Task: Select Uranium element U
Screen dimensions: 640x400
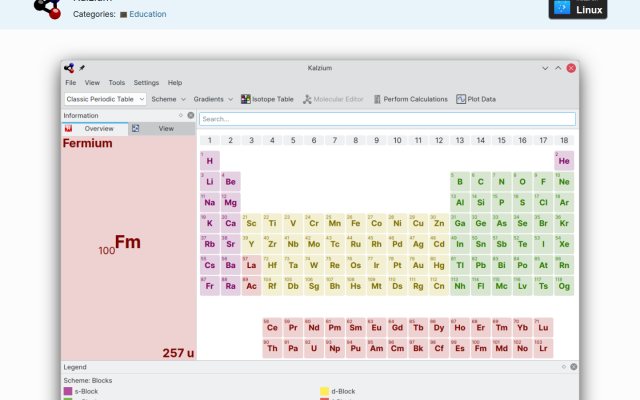Action: 314,349
